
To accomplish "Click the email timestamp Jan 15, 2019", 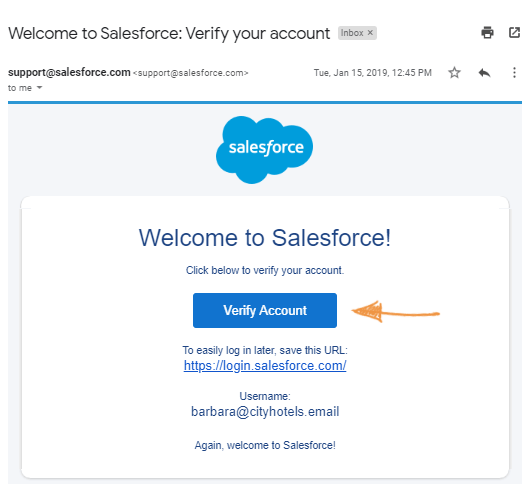I will tap(373, 73).
